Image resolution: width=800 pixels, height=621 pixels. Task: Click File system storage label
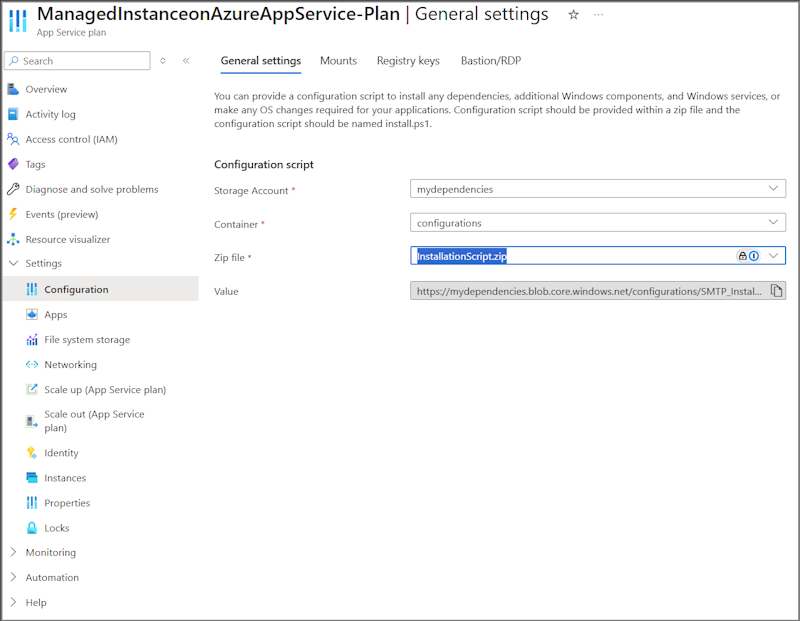pos(87,340)
